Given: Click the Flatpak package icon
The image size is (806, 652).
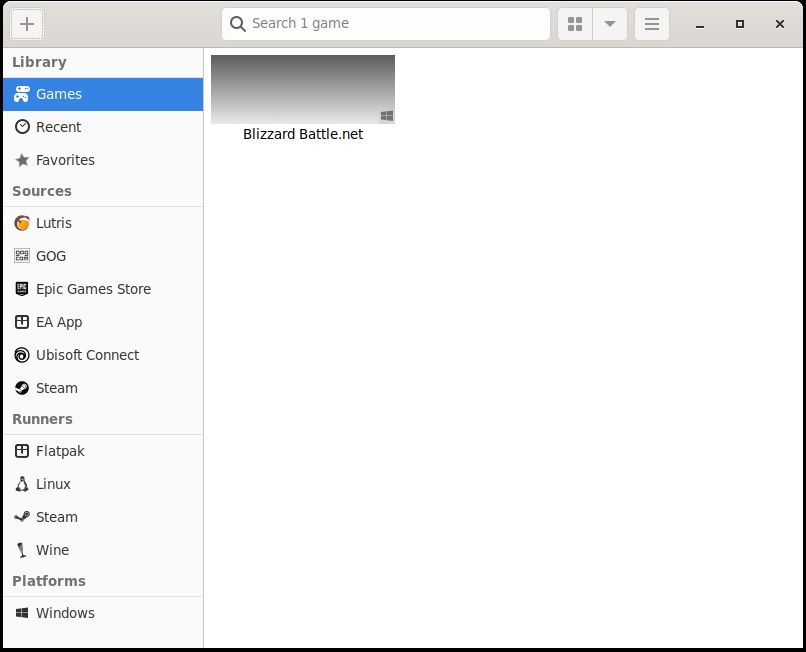Looking at the screenshot, I should coord(22,451).
